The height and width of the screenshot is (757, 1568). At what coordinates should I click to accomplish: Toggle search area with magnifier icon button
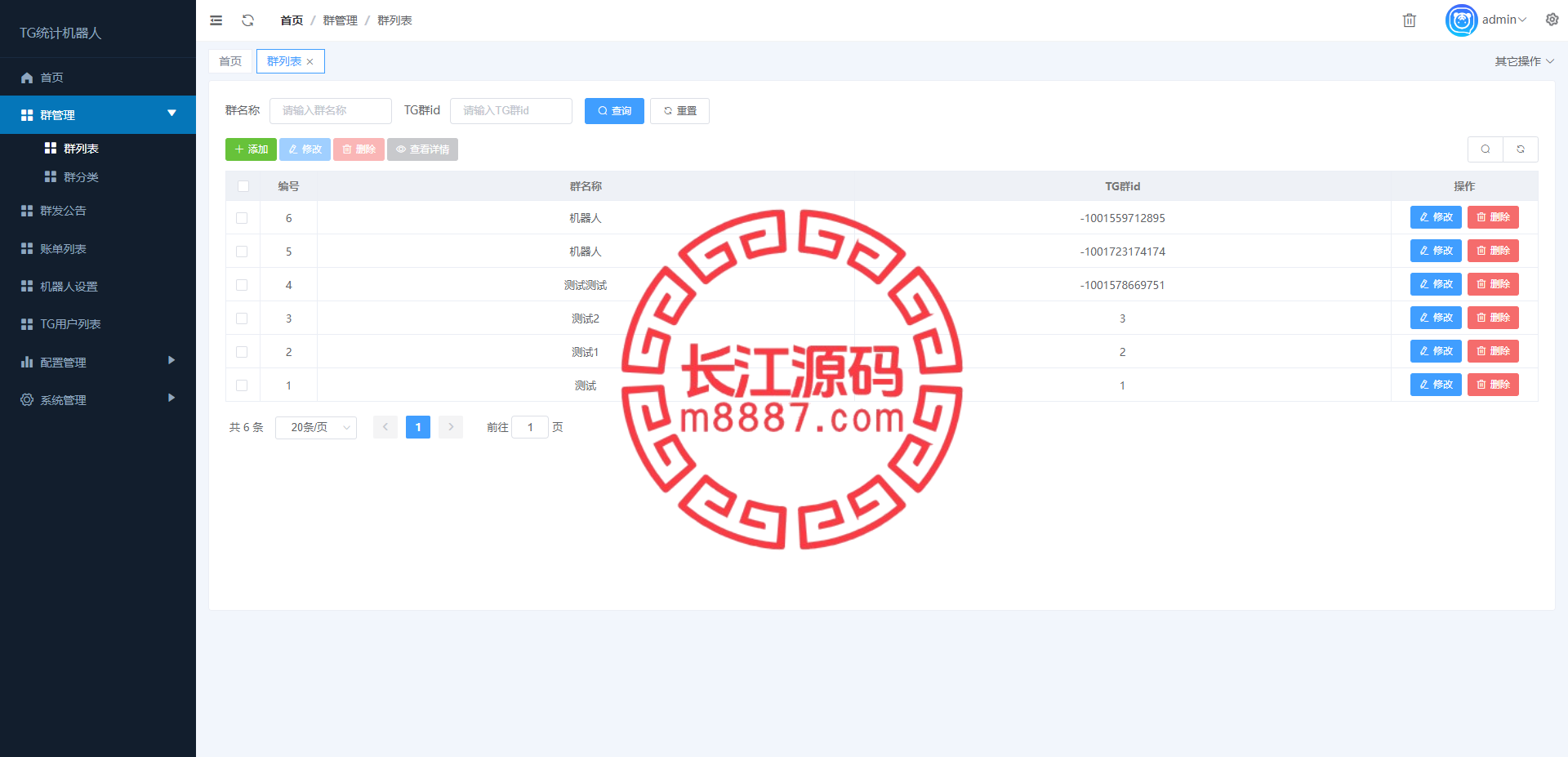pyautogui.click(x=1486, y=149)
